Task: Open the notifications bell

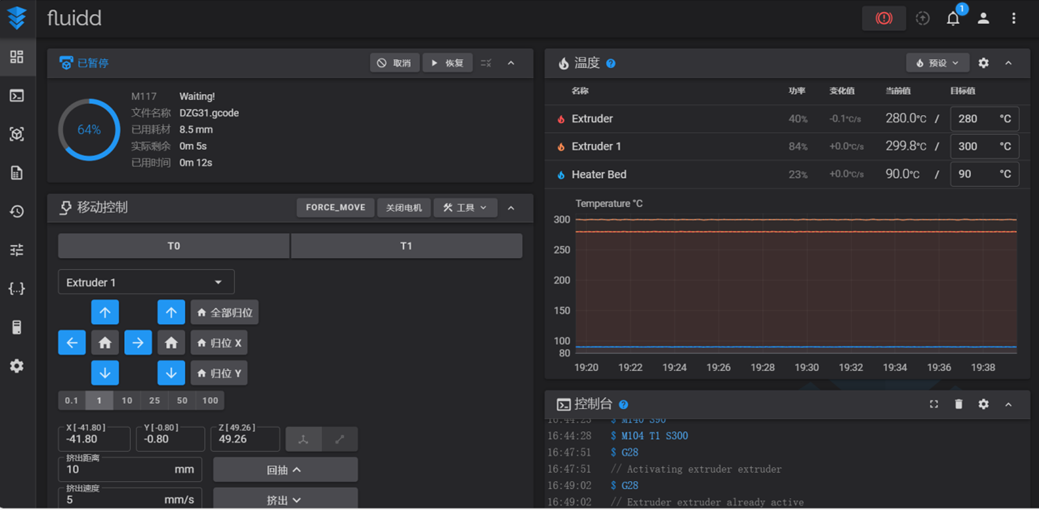Action: pyautogui.click(x=953, y=18)
